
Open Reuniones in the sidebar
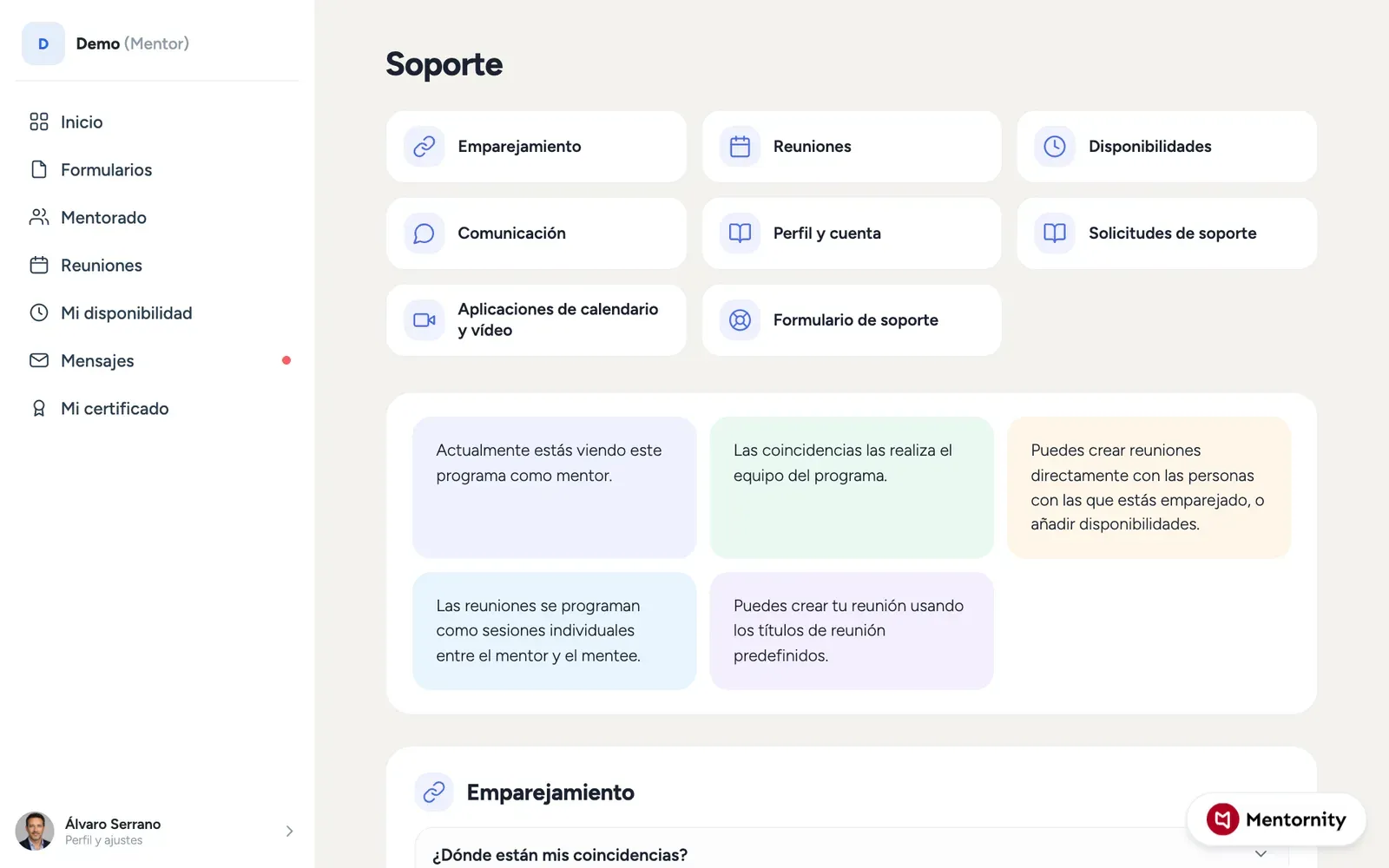157,265
